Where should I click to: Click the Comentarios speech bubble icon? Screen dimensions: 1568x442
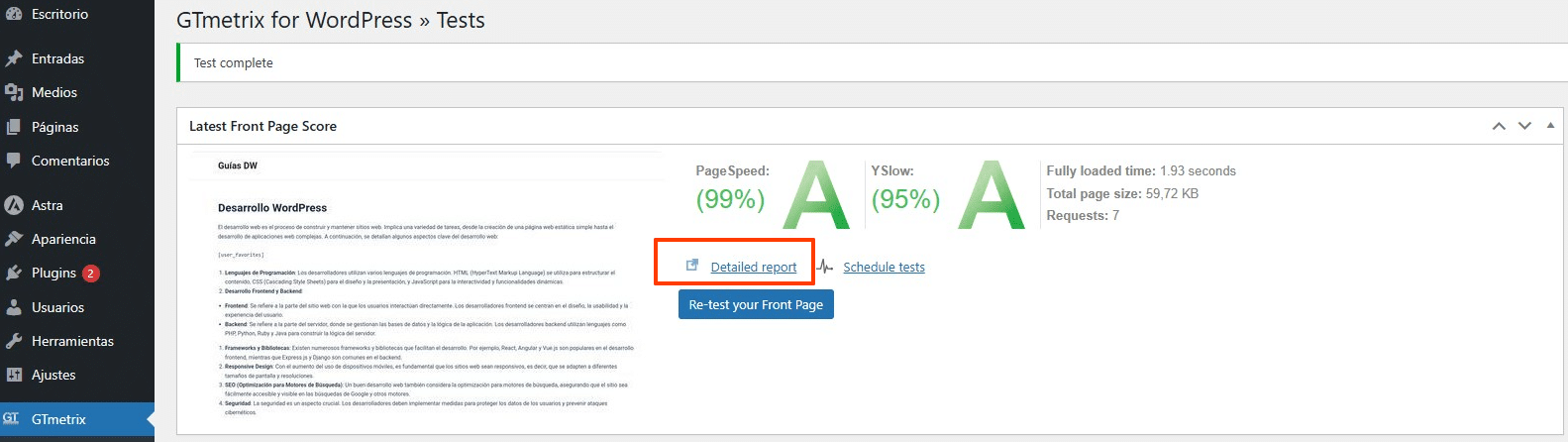(14, 161)
